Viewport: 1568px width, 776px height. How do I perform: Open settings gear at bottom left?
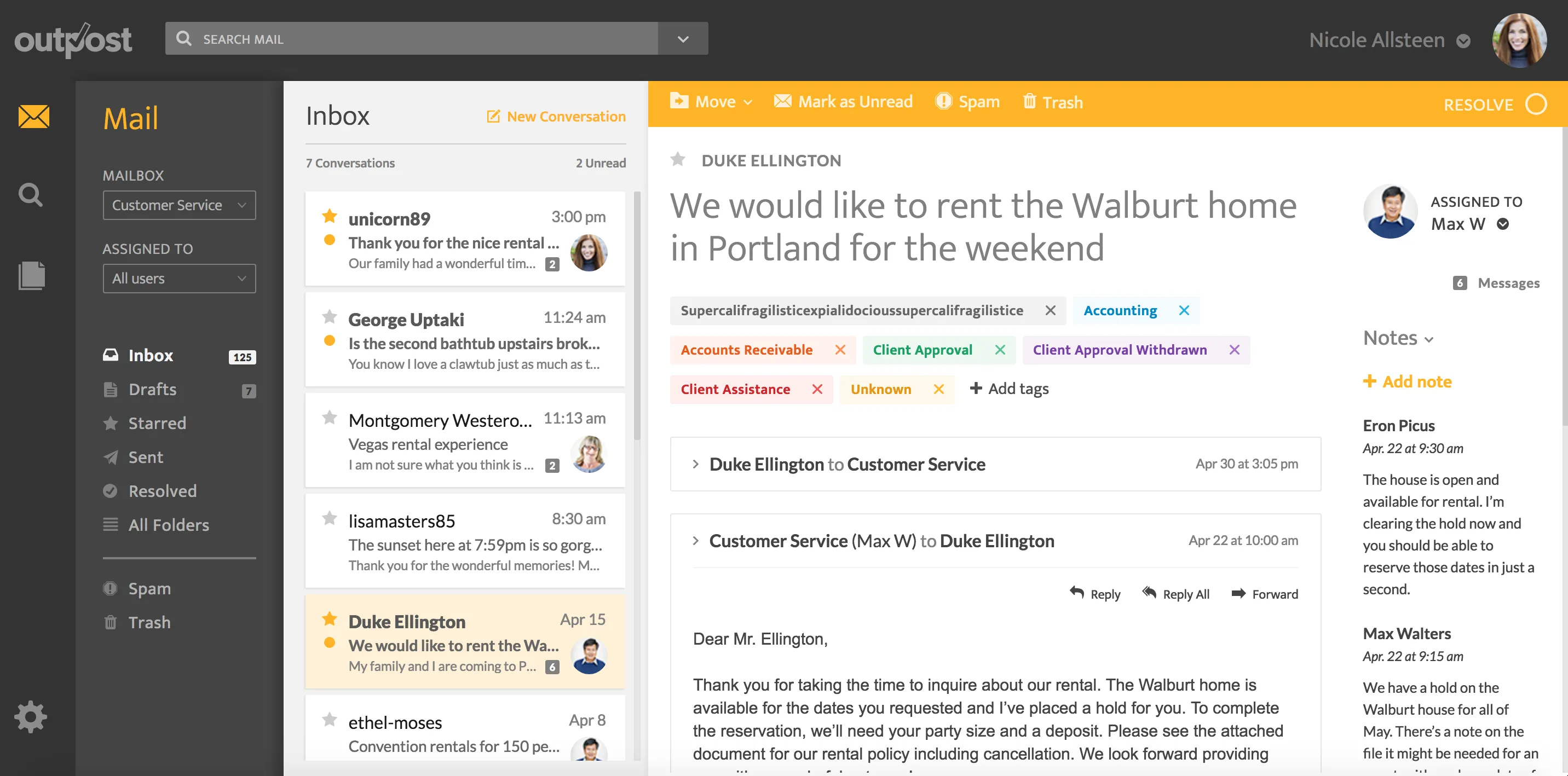31,717
